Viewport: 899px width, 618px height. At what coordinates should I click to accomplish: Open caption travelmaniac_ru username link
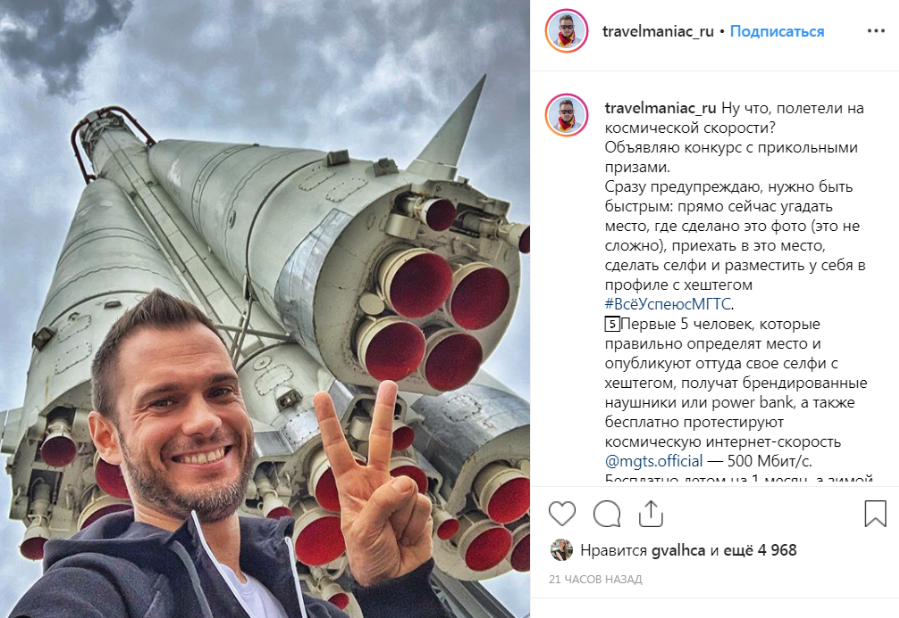[x=660, y=108]
